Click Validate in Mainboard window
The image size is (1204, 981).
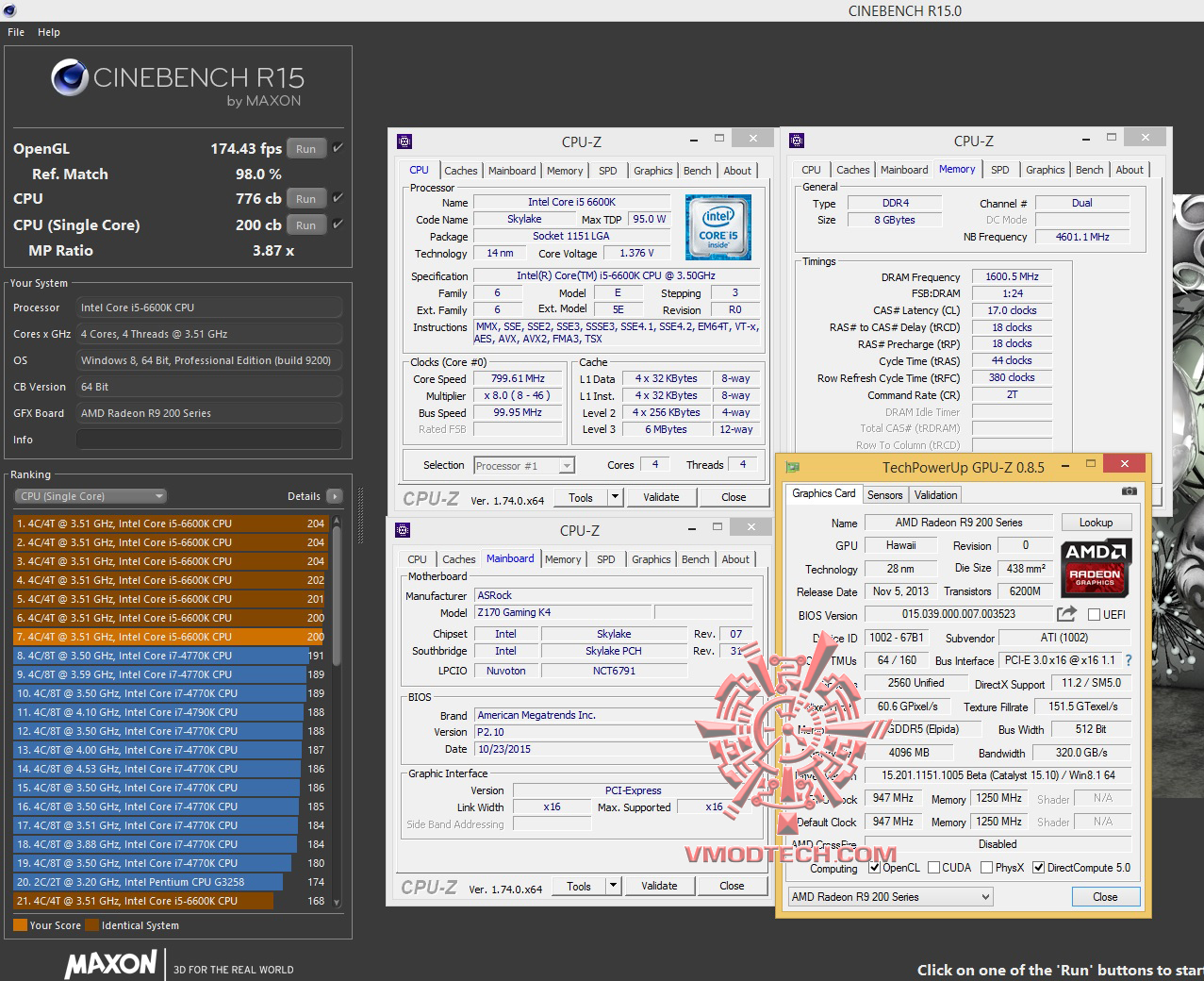coord(659,886)
